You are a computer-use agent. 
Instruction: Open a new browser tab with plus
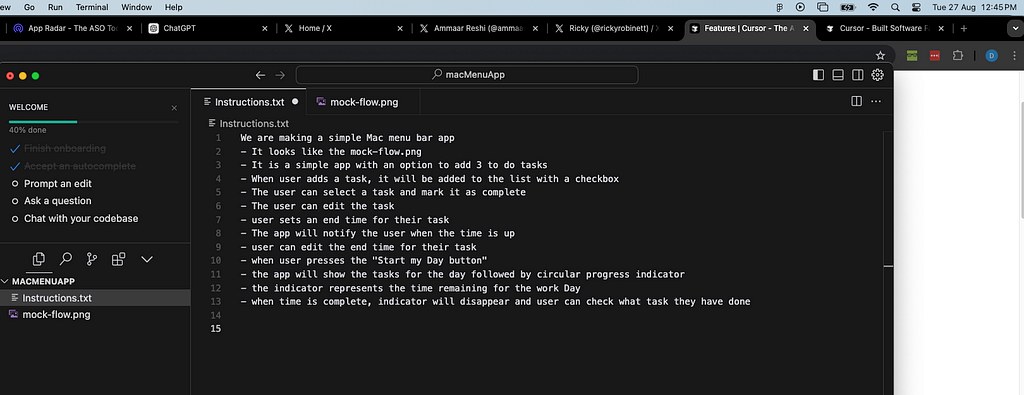coord(963,29)
